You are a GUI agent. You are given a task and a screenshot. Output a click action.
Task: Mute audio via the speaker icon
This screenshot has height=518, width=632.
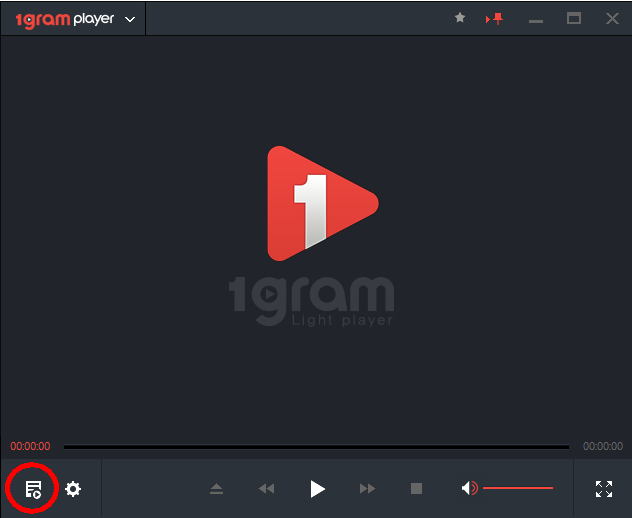[470, 488]
